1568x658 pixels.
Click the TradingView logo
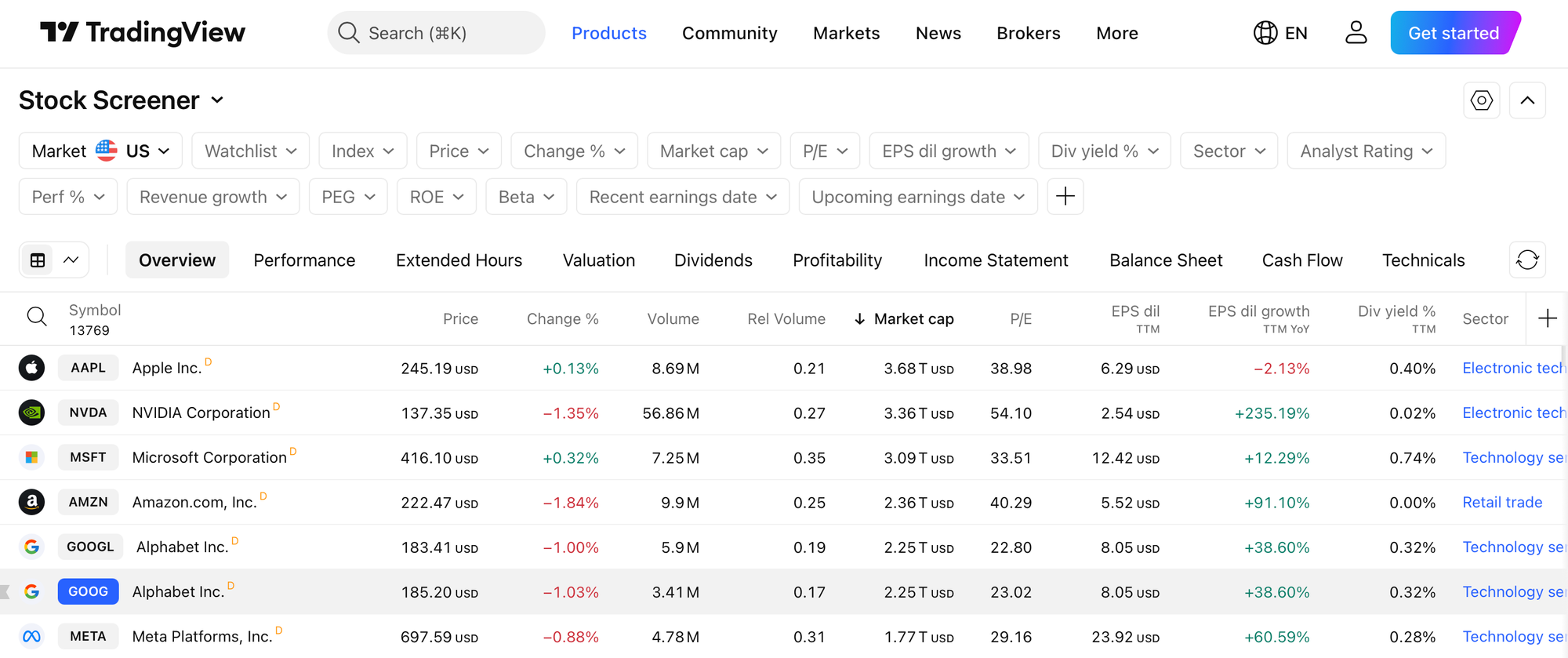click(x=142, y=32)
